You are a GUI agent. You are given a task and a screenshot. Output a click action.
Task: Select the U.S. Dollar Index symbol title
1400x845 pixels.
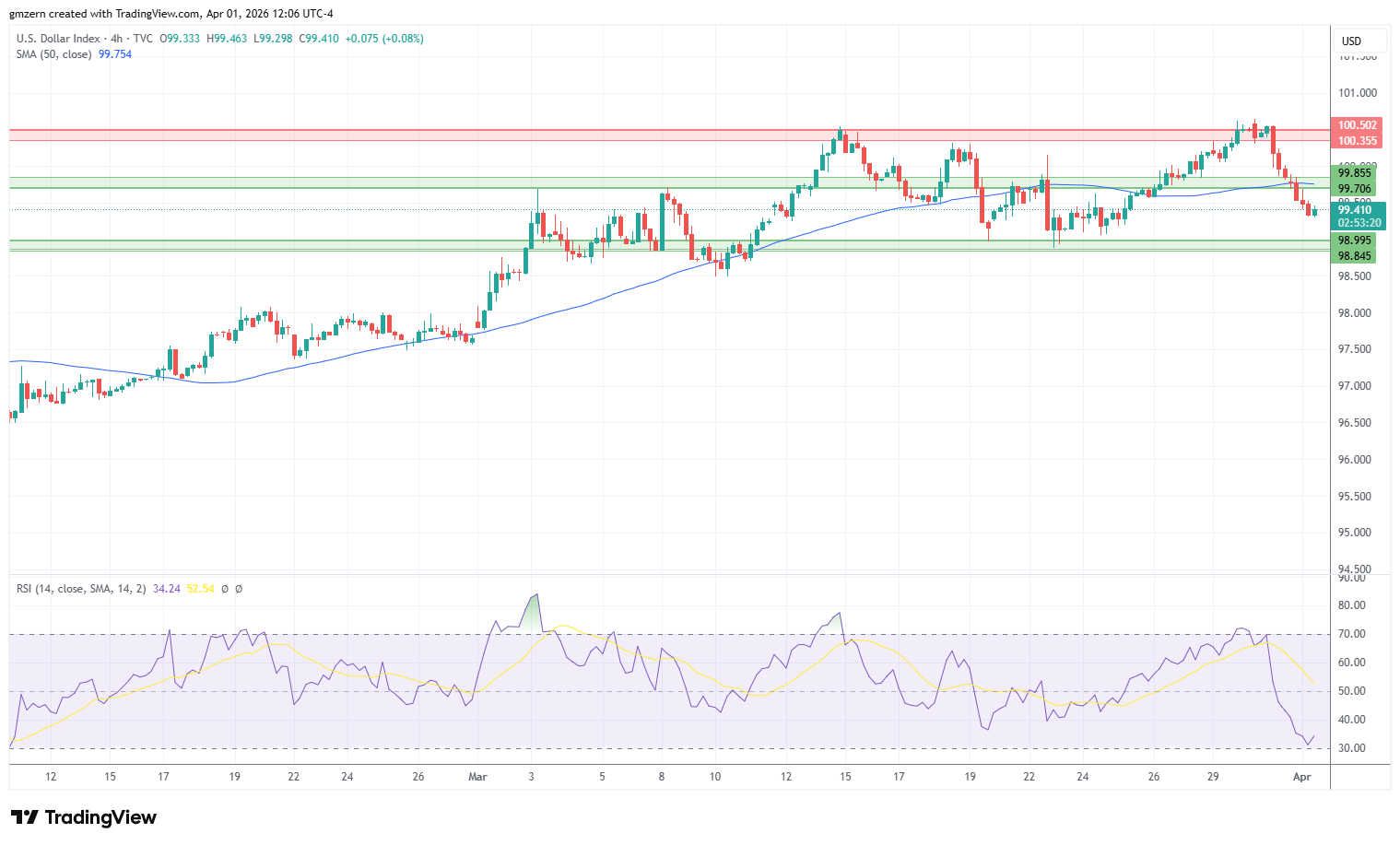tap(58, 39)
